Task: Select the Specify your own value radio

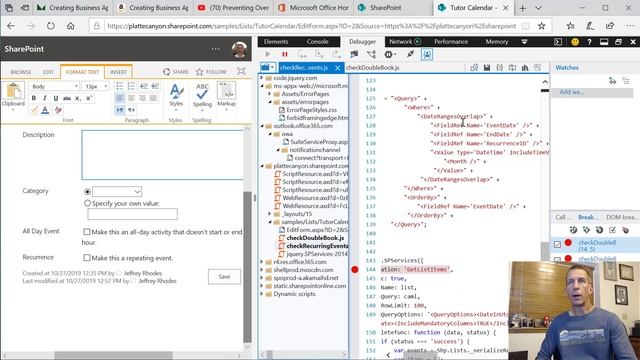Action: [87, 203]
